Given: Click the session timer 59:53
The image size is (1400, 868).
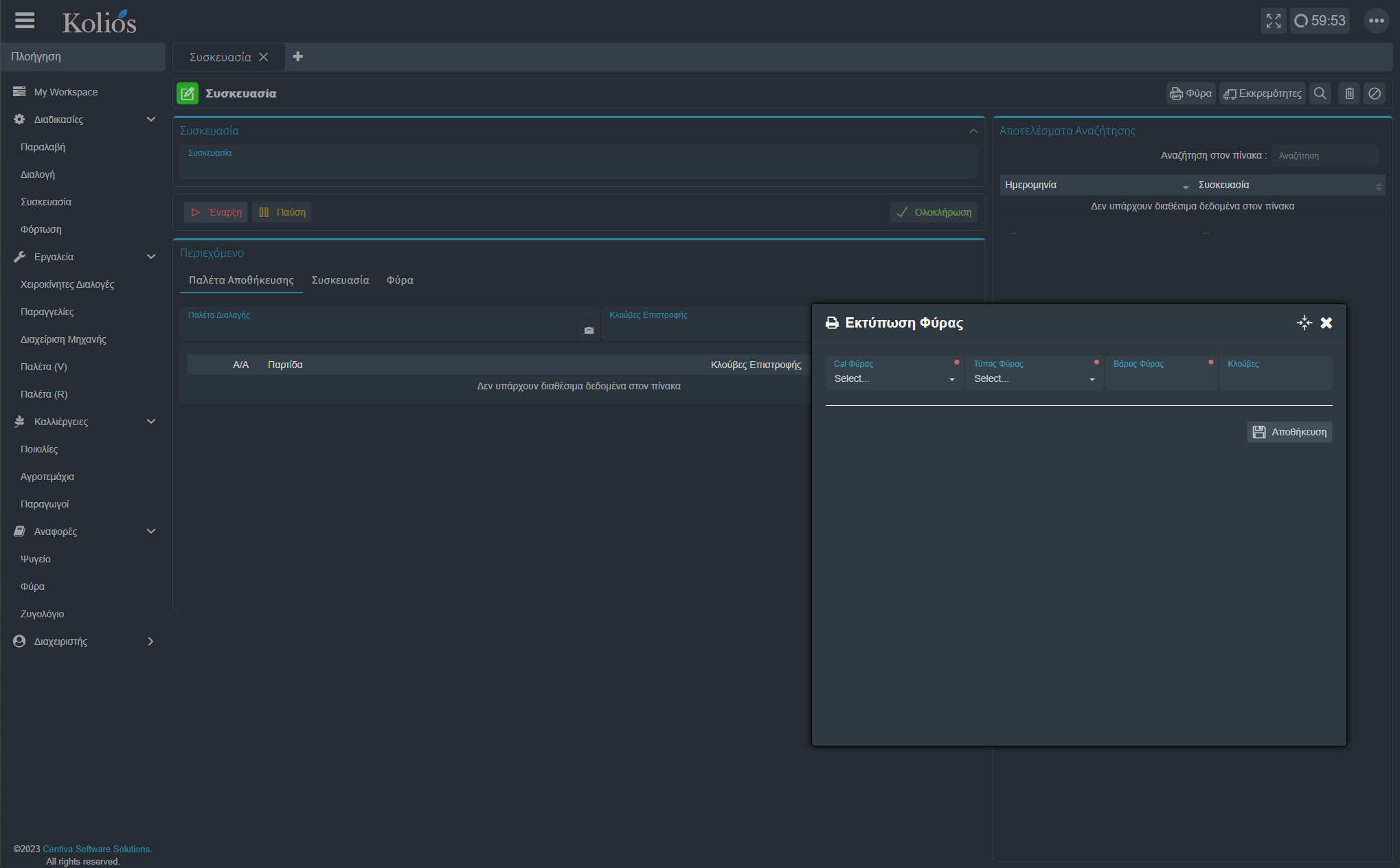Looking at the screenshot, I should (1320, 21).
